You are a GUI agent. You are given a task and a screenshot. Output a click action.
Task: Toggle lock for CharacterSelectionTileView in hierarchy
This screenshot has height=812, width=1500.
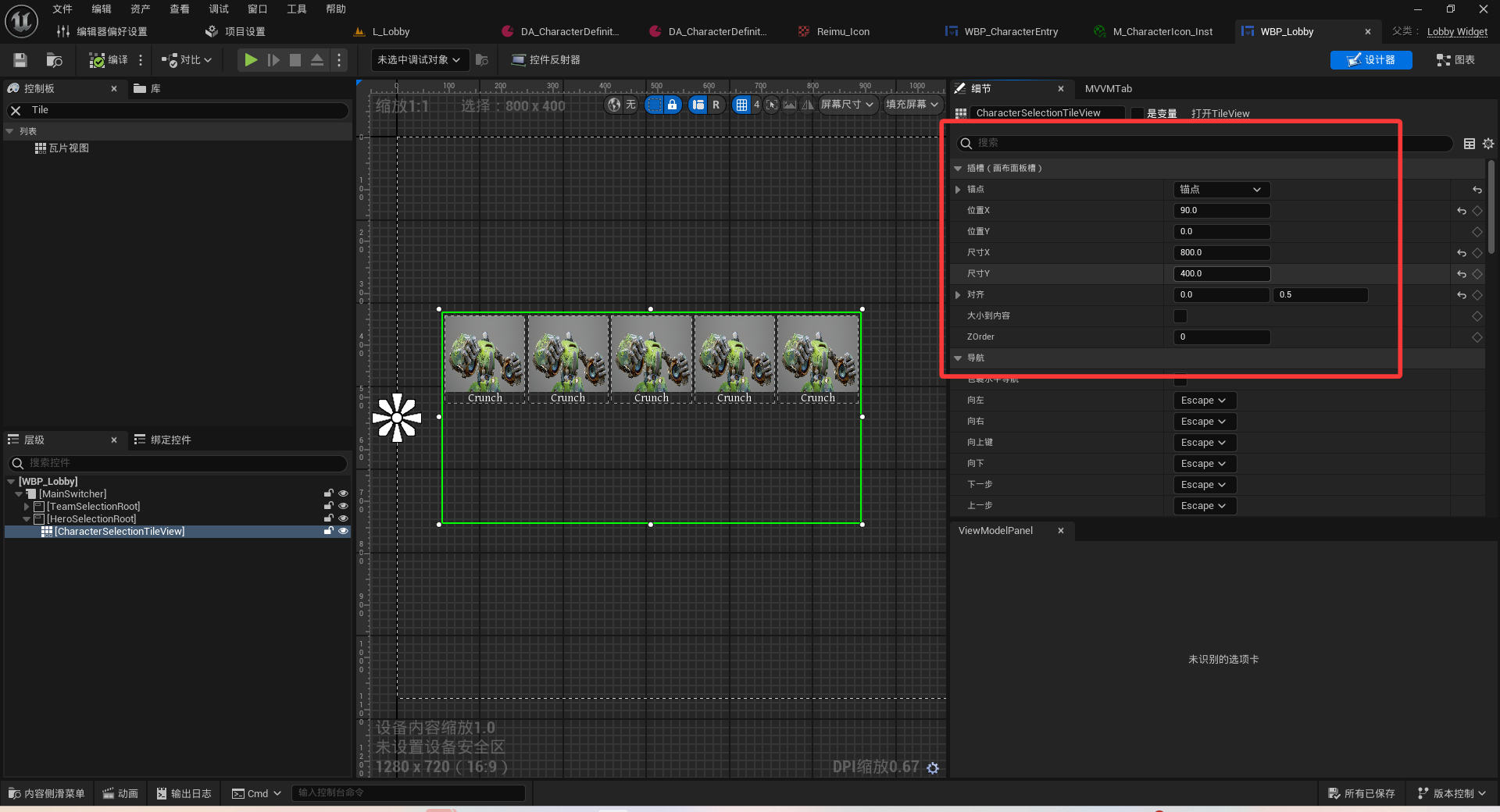click(x=329, y=531)
